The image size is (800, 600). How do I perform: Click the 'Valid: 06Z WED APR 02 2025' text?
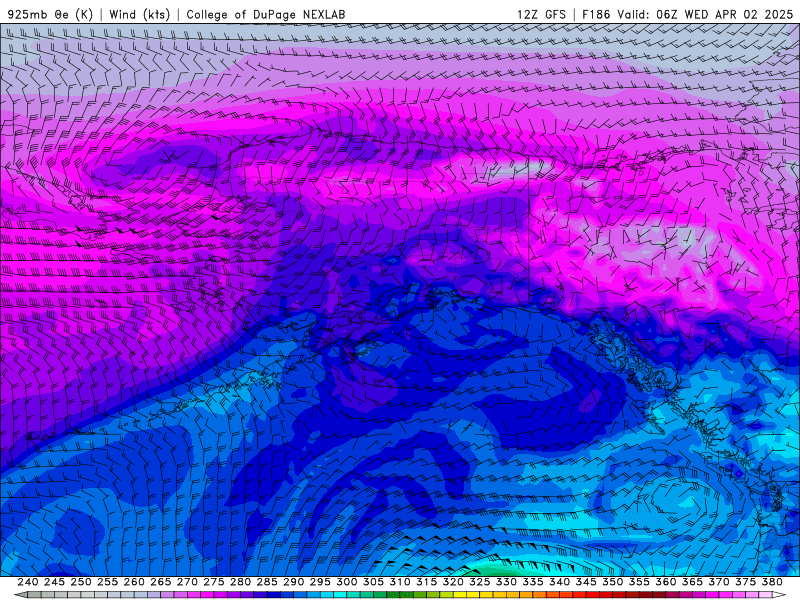point(705,15)
